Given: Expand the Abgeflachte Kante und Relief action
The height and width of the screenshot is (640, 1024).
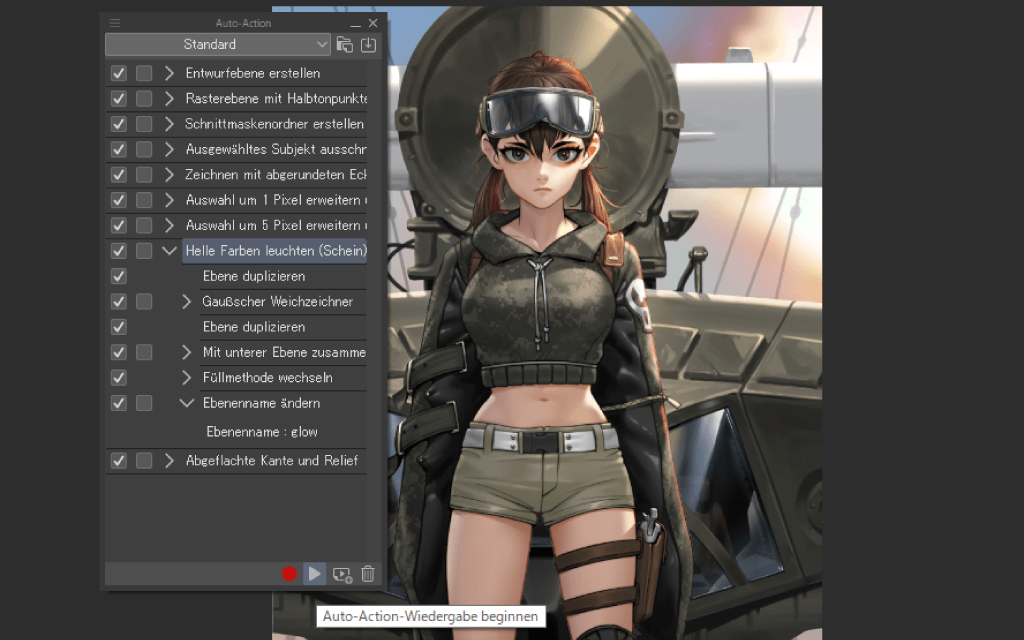Looking at the screenshot, I should 169,461.
